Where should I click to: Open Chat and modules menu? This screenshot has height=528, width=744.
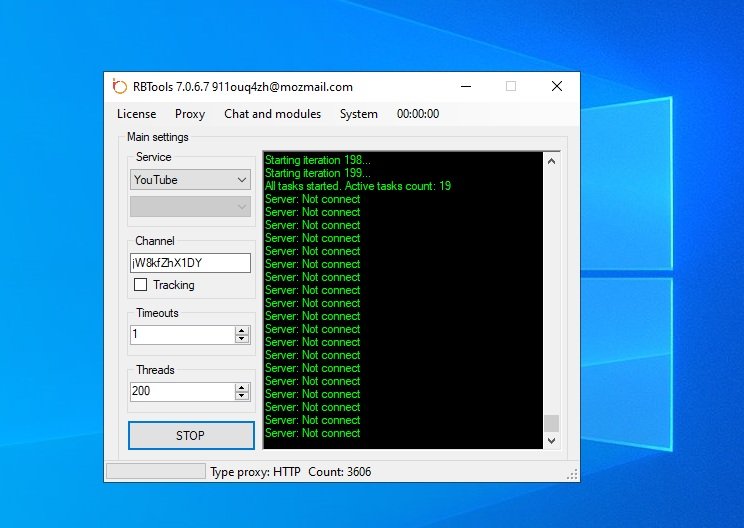click(x=272, y=114)
